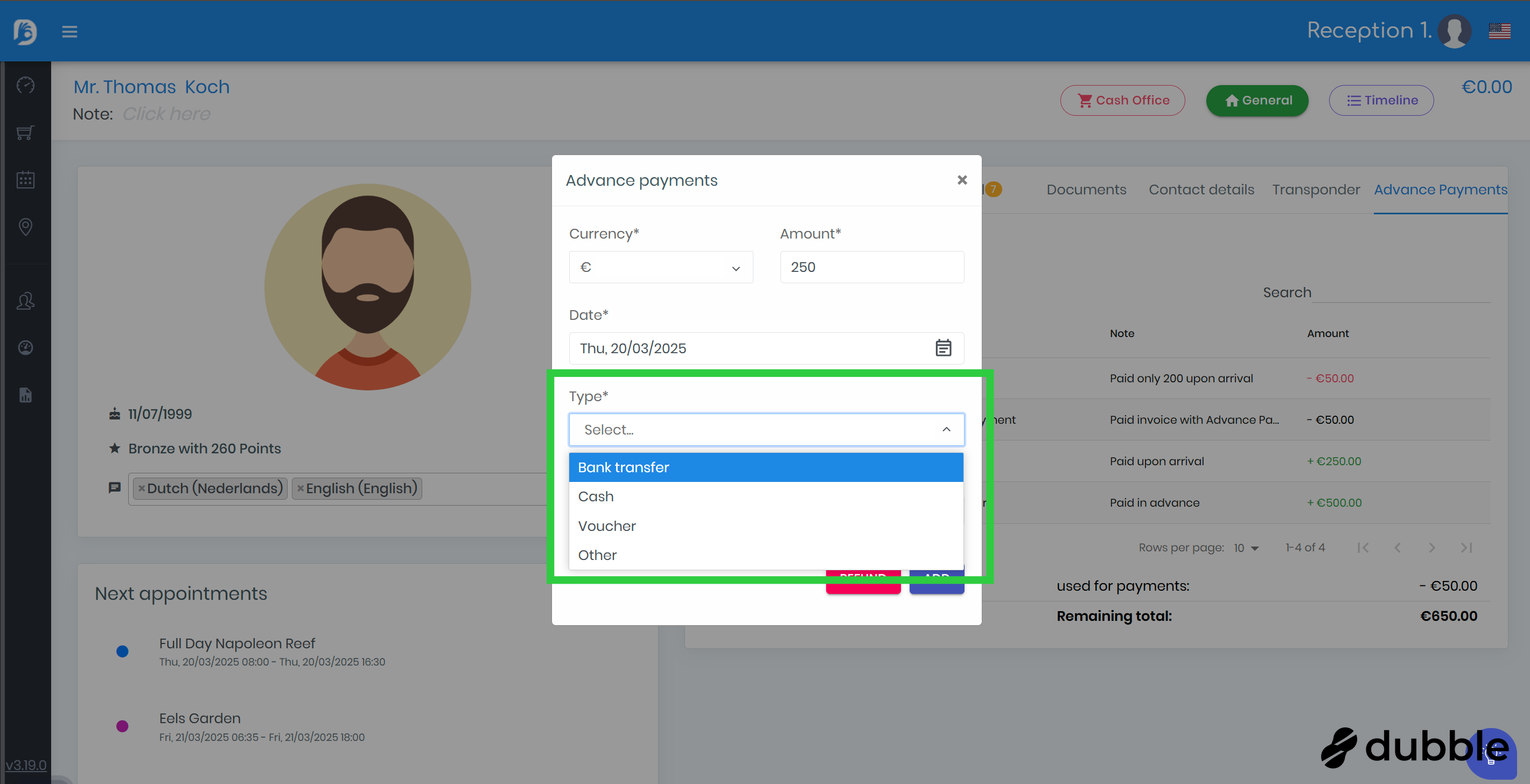Click the Cash Office button
This screenshot has height=784, width=1530.
point(1122,100)
